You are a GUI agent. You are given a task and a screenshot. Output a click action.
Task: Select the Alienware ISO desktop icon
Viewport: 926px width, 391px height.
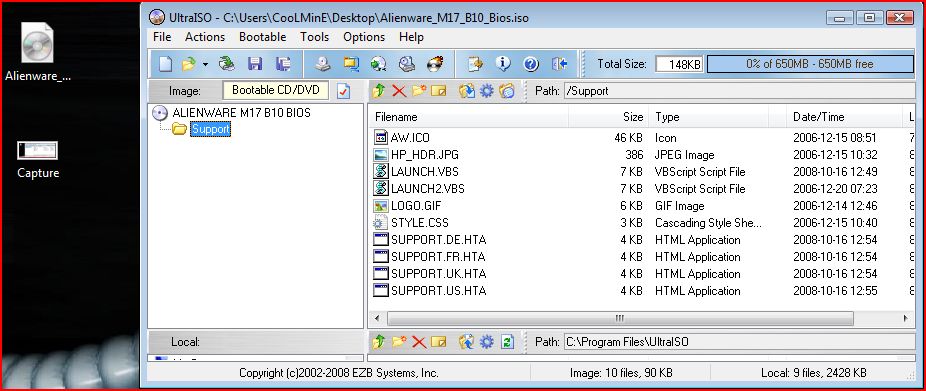(37, 53)
